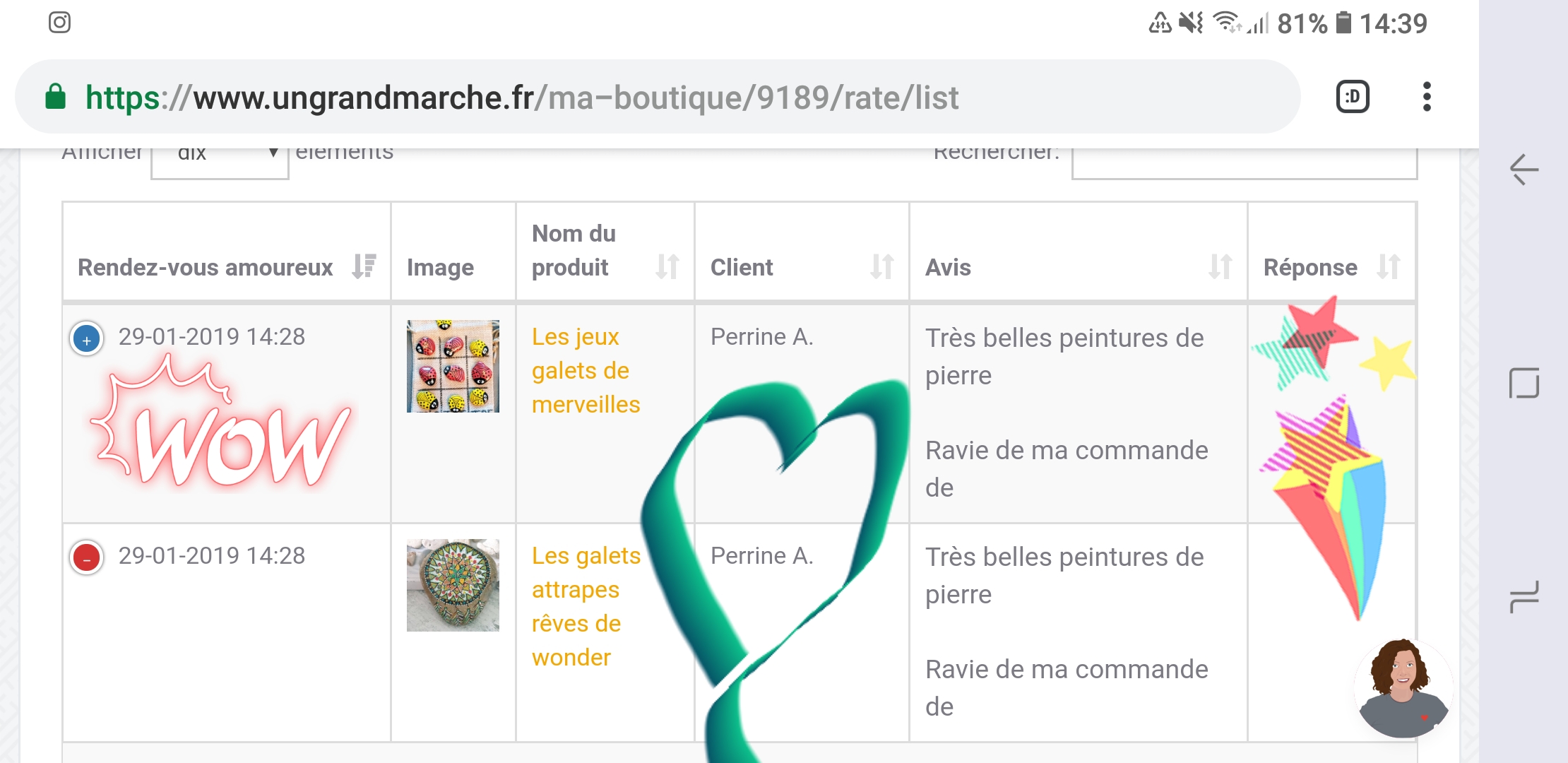Open 'Les galets attrapes rêves de wonder' link
The image size is (1568, 763).
click(x=586, y=606)
